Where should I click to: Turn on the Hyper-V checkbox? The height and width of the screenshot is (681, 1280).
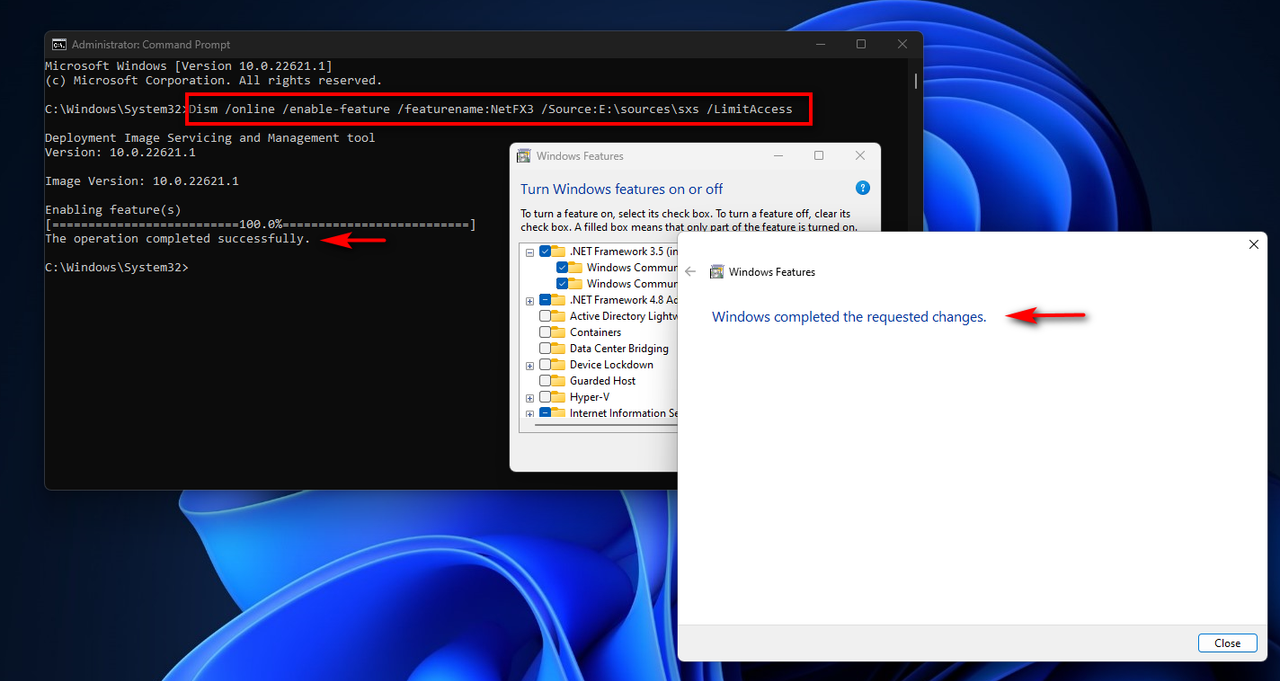(545, 397)
